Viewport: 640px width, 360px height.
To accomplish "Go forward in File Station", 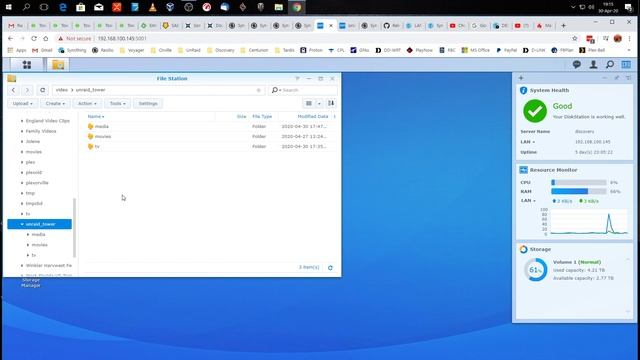I will coord(27,90).
